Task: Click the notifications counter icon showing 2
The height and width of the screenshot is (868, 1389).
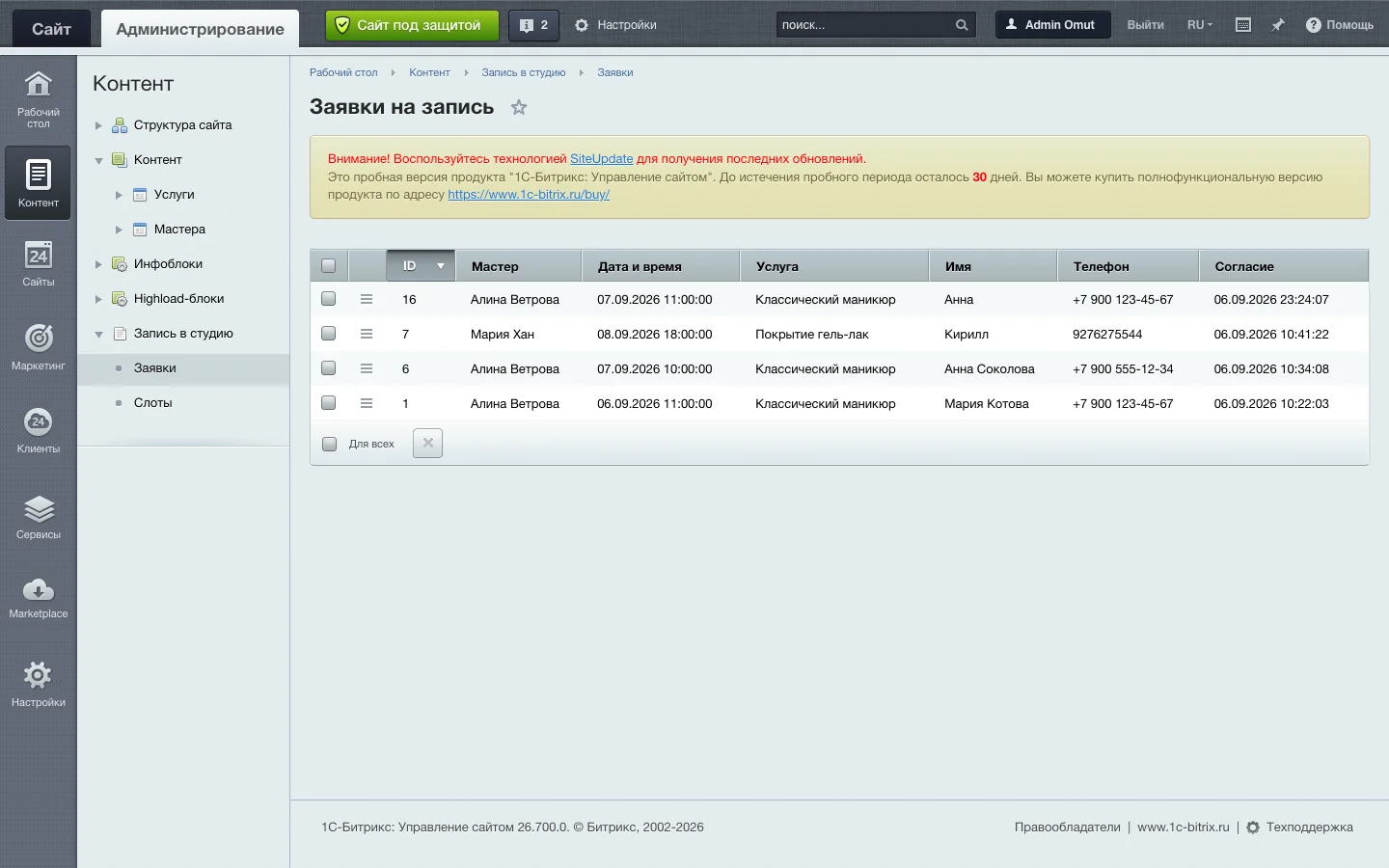Action: tap(533, 26)
